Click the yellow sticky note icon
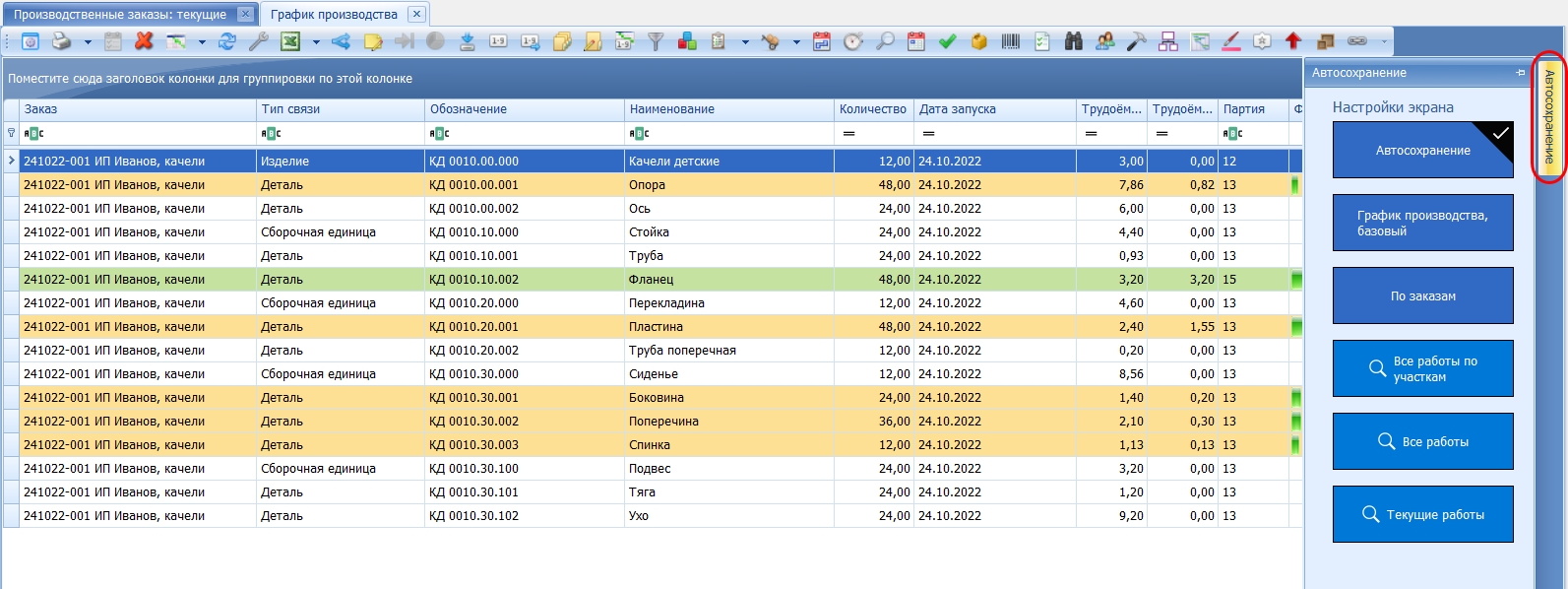The height and width of the screenshot is (589, 1568). click(x=373, y=41)
